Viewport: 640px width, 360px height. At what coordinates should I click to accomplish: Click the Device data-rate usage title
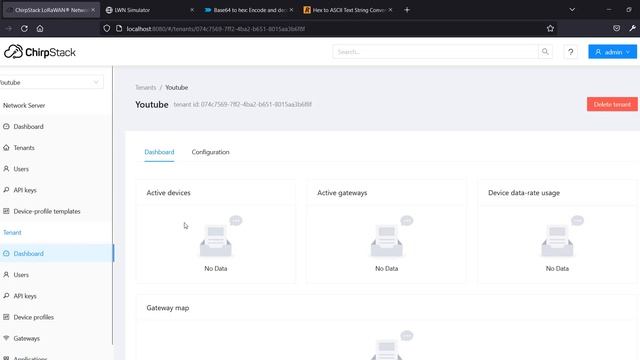click(524, 193)
